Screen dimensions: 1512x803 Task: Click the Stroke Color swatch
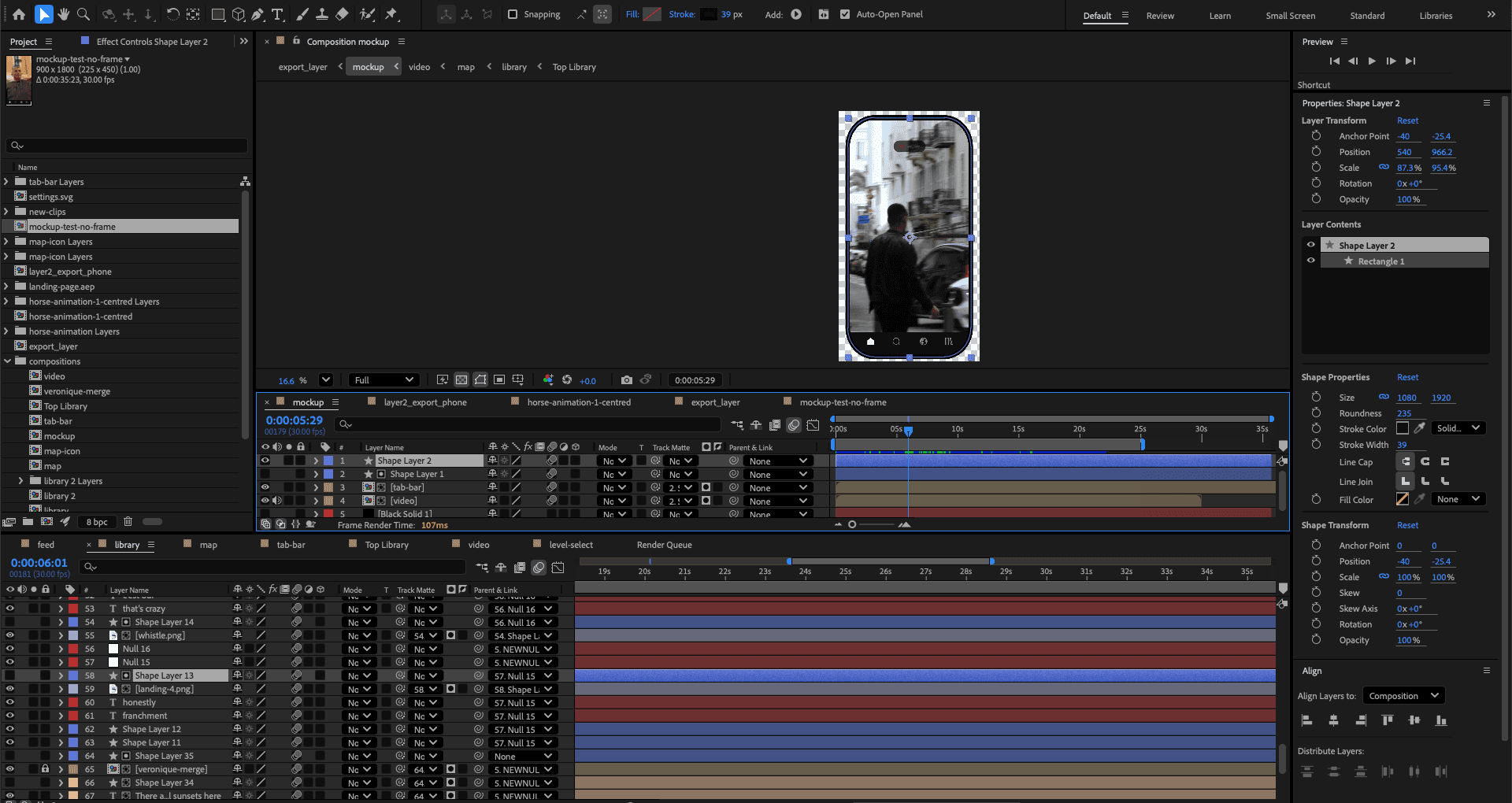(1402, 428)
